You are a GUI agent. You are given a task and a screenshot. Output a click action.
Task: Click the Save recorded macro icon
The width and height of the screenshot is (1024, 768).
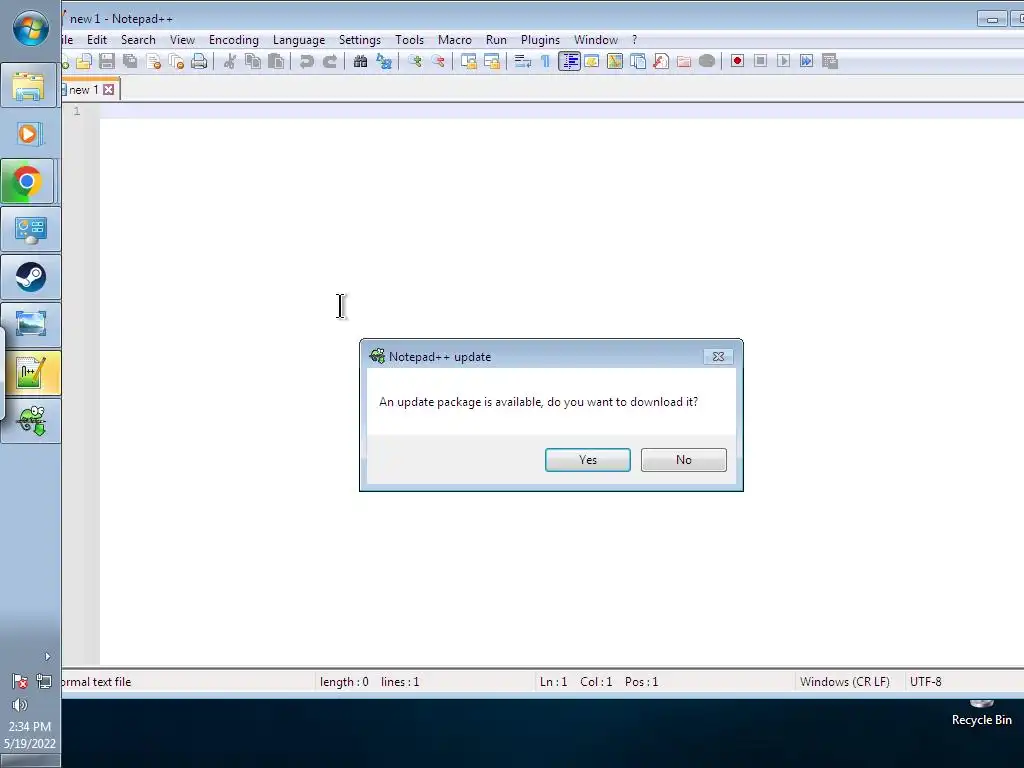tap(830, 61)
